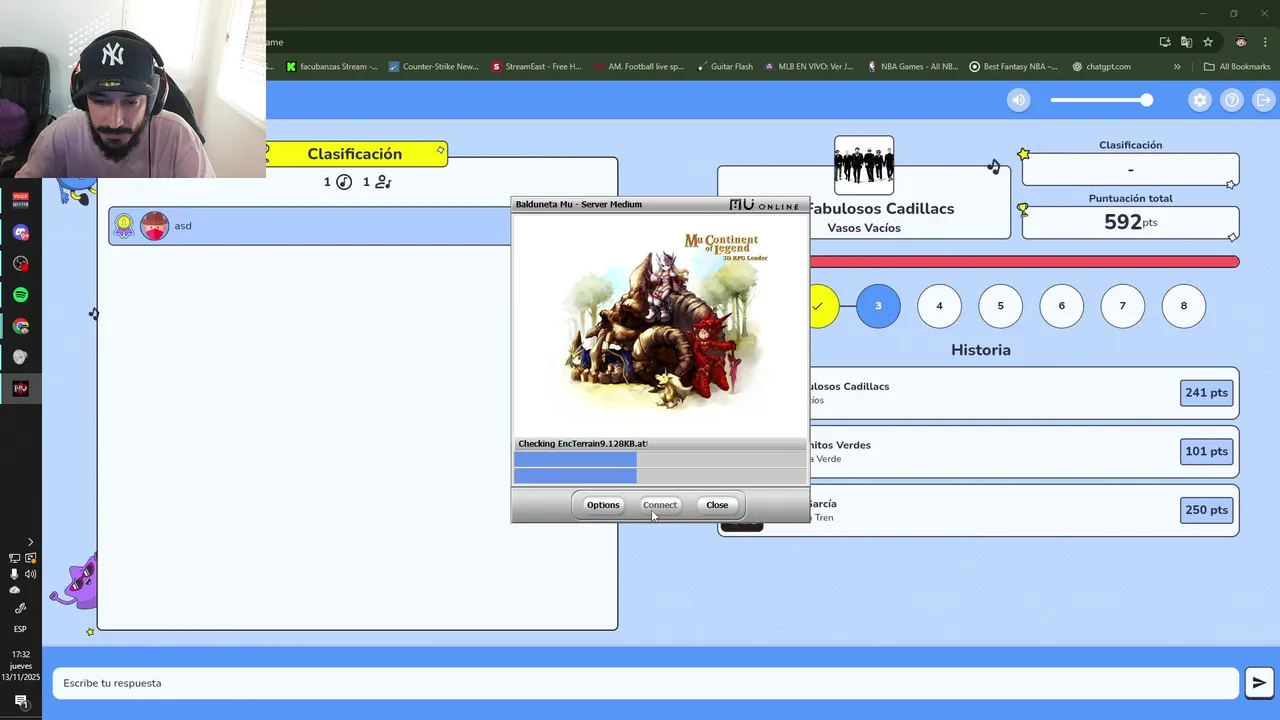This screenshot has width=1280, height=720.
Task: Click Connect in the Balduneta Mu launcher
Action: coord(660,505)
